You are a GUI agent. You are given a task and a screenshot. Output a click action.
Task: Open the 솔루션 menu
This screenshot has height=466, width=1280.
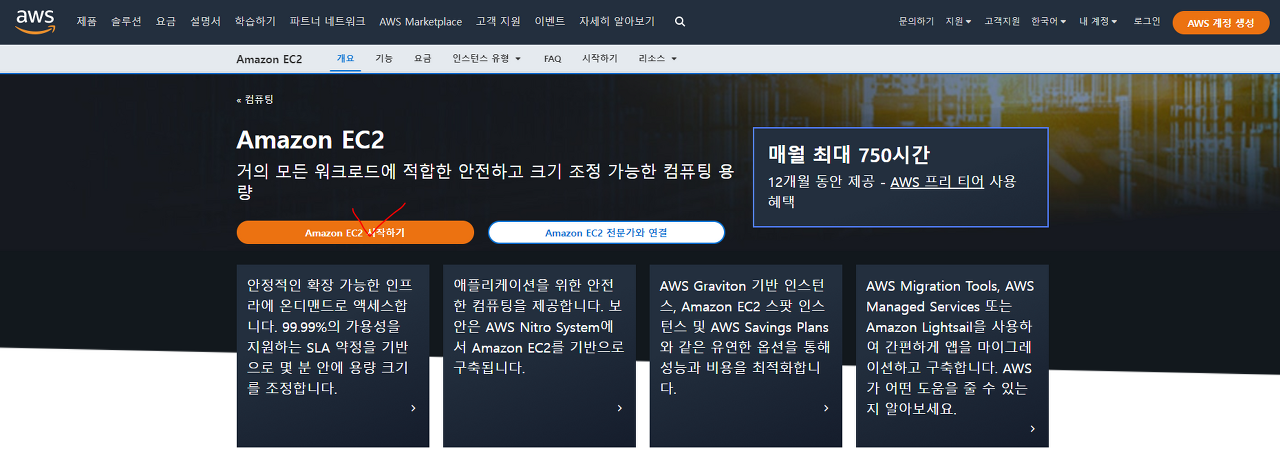coord(126,21)
